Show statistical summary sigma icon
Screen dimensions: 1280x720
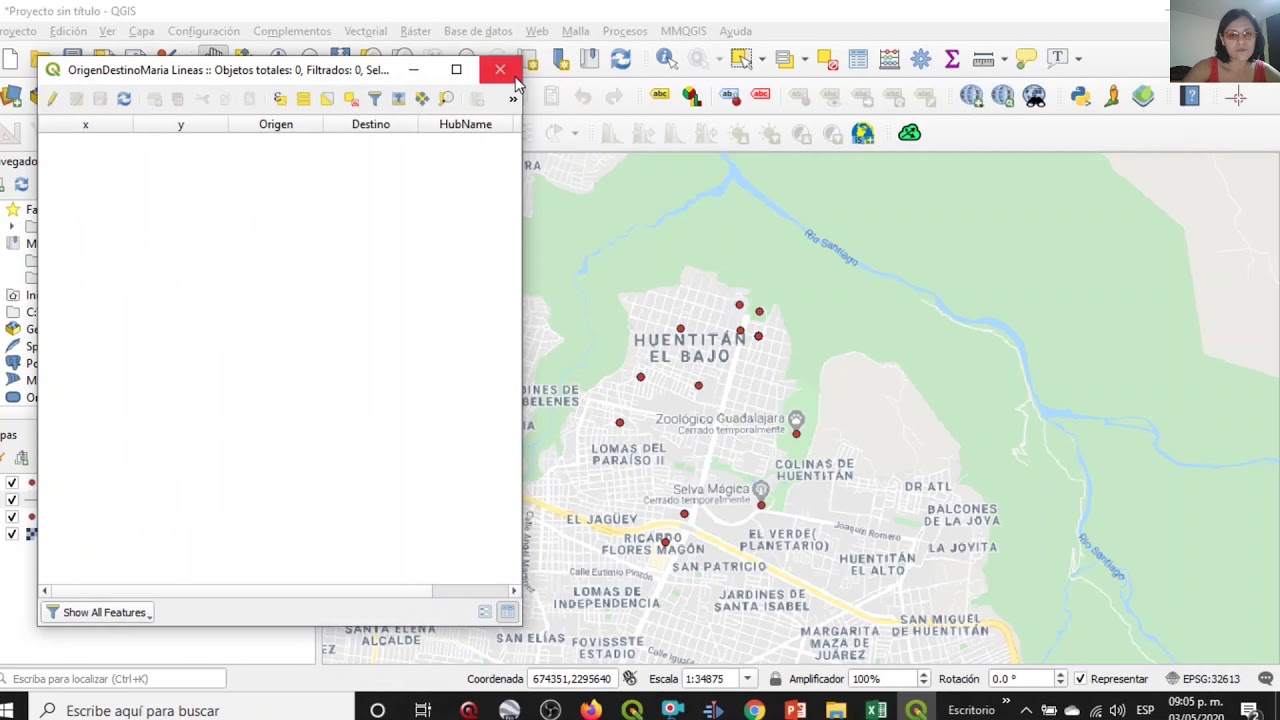point(952,59)
